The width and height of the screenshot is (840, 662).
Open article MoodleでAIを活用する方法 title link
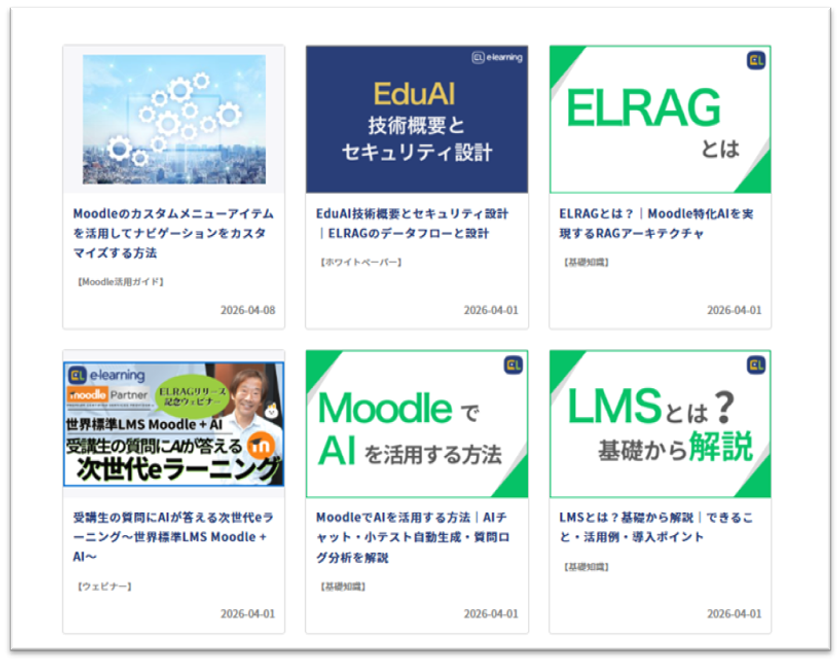click(x=412, y=537)
